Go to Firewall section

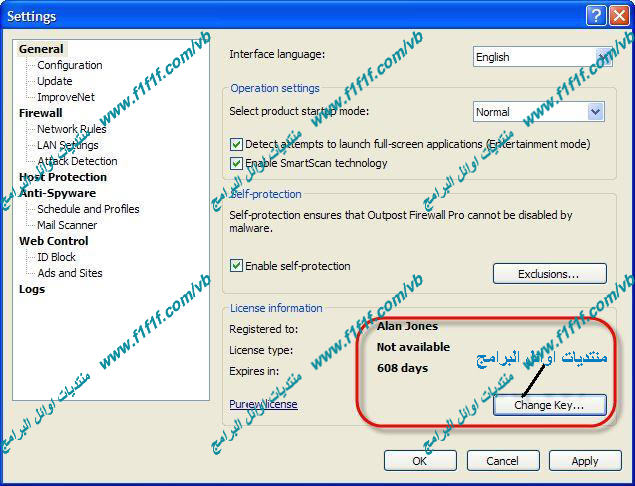pyautogui.click(x=40, y=113)
